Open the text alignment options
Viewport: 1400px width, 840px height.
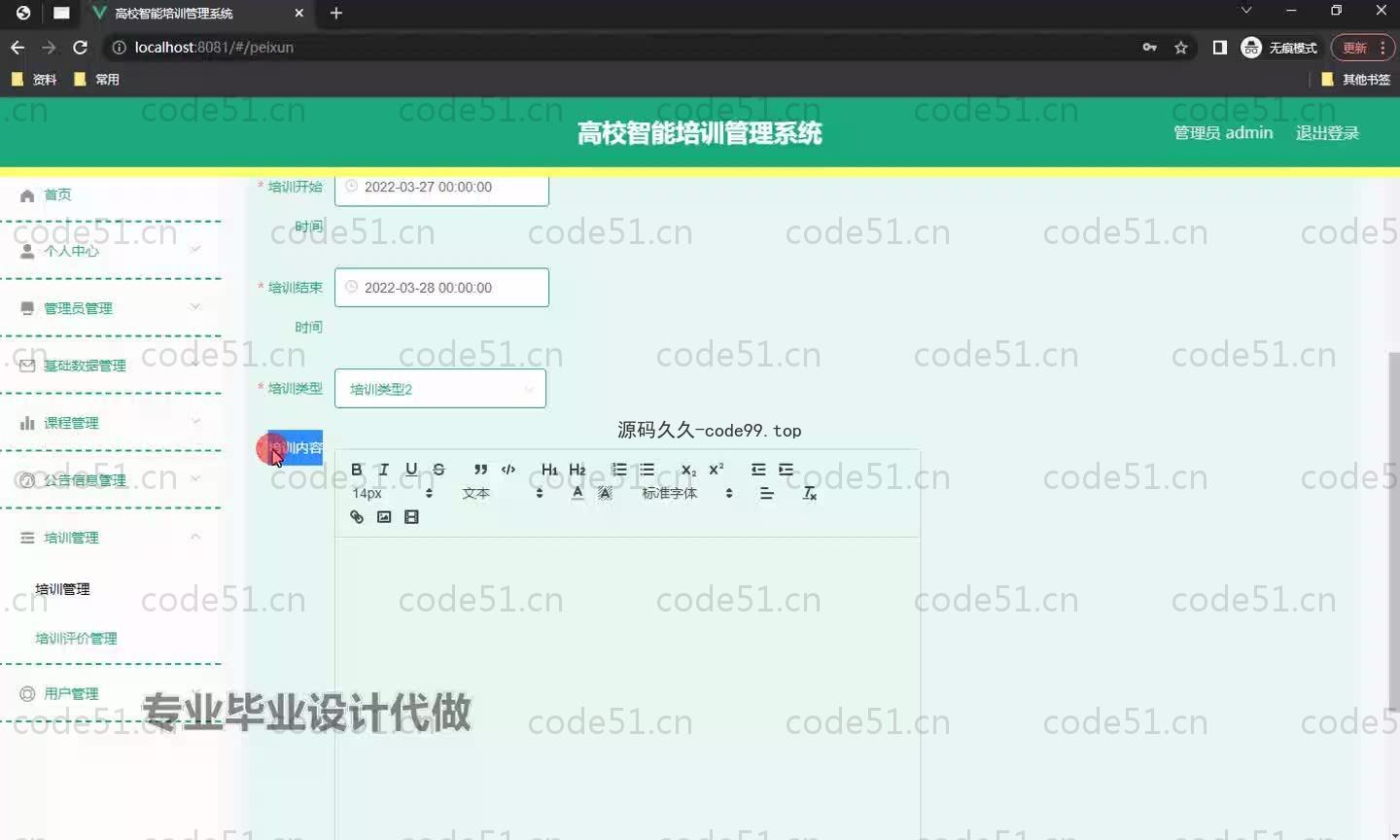click(767, 493)
